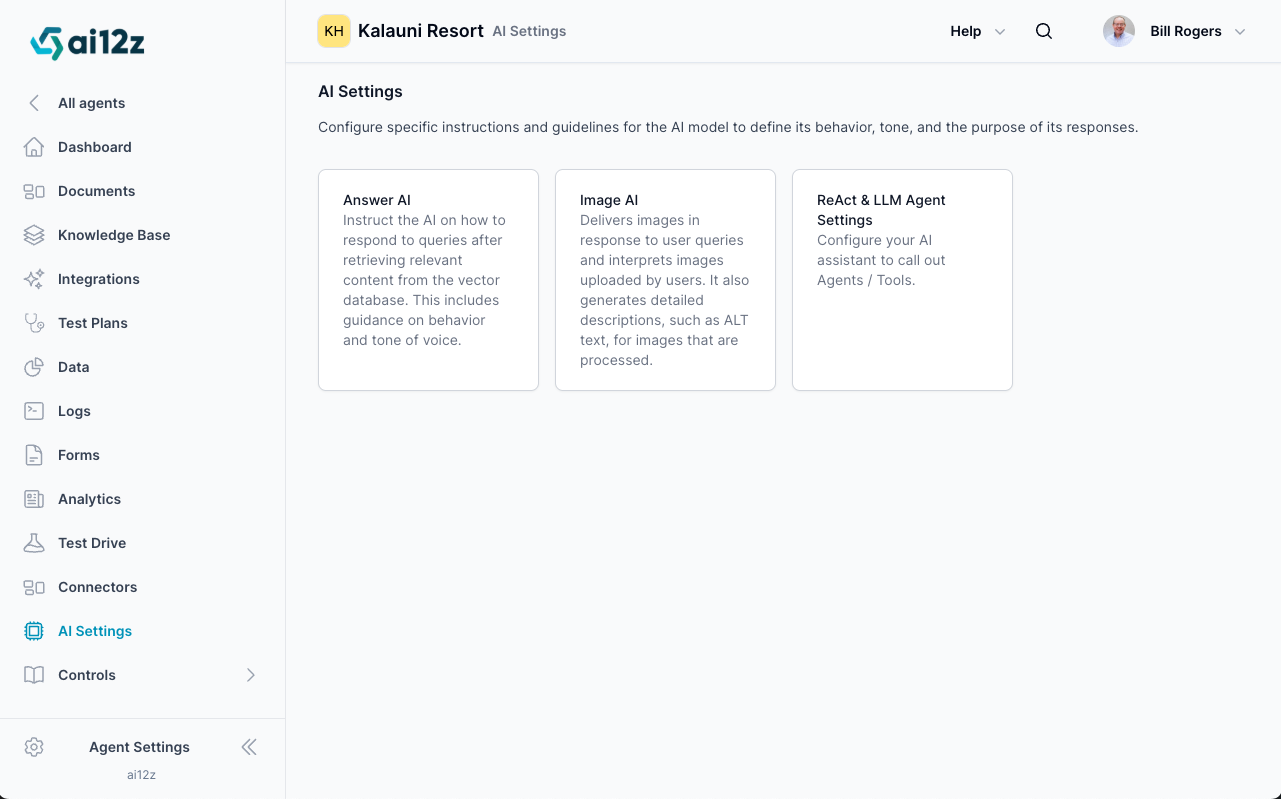Open search with the magnifier icon
The image size is (1281, 799).
(1044, 31)
